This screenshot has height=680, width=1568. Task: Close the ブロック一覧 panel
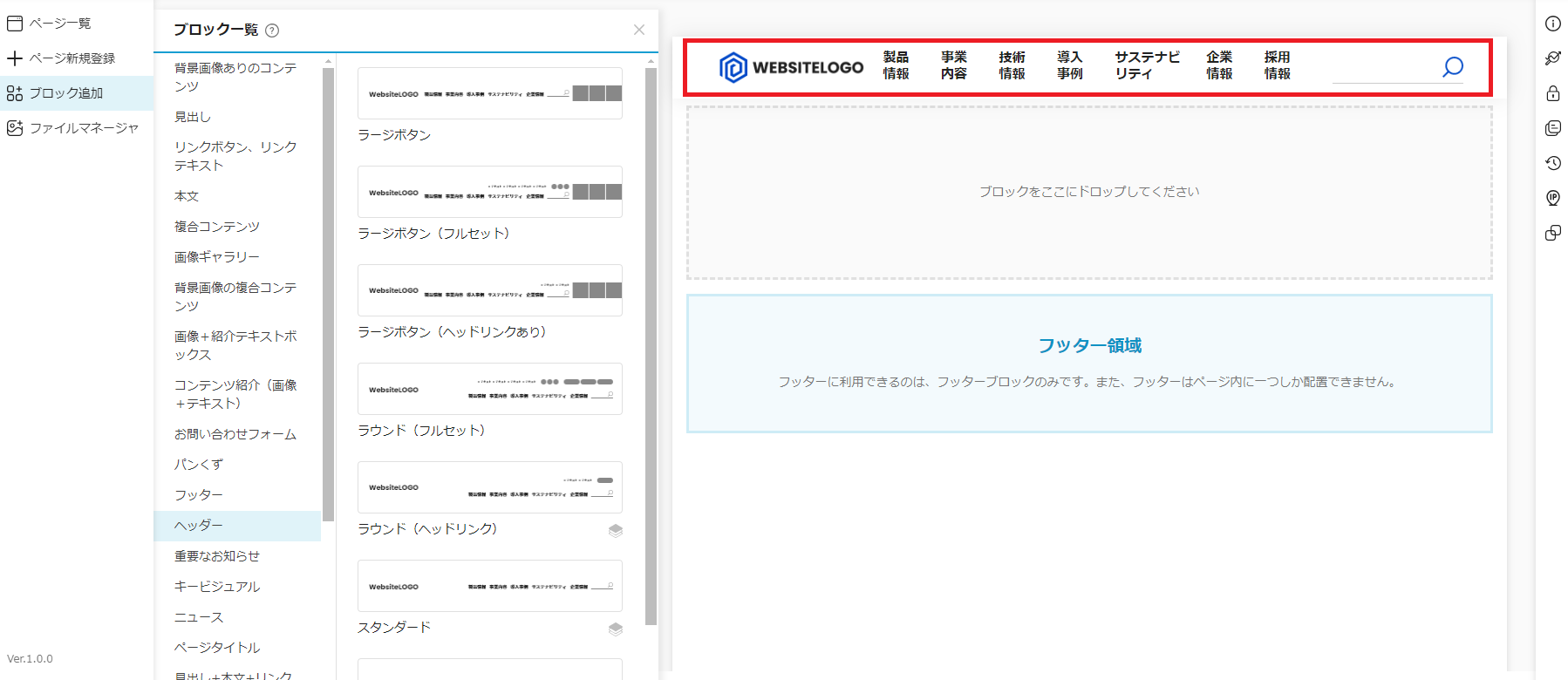[x=639, y=30]
